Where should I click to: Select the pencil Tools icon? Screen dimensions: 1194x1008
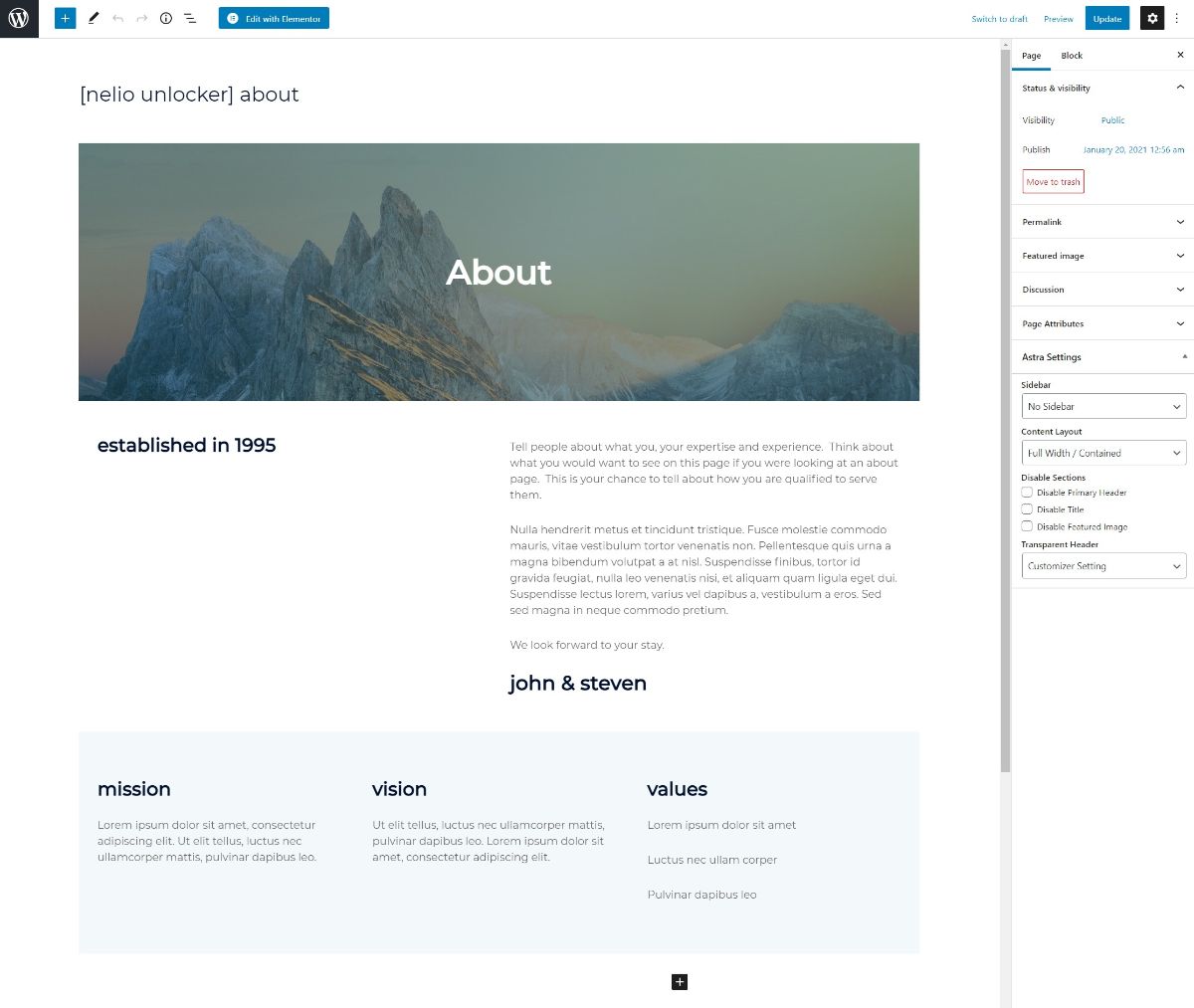click(x=94, y=18)
